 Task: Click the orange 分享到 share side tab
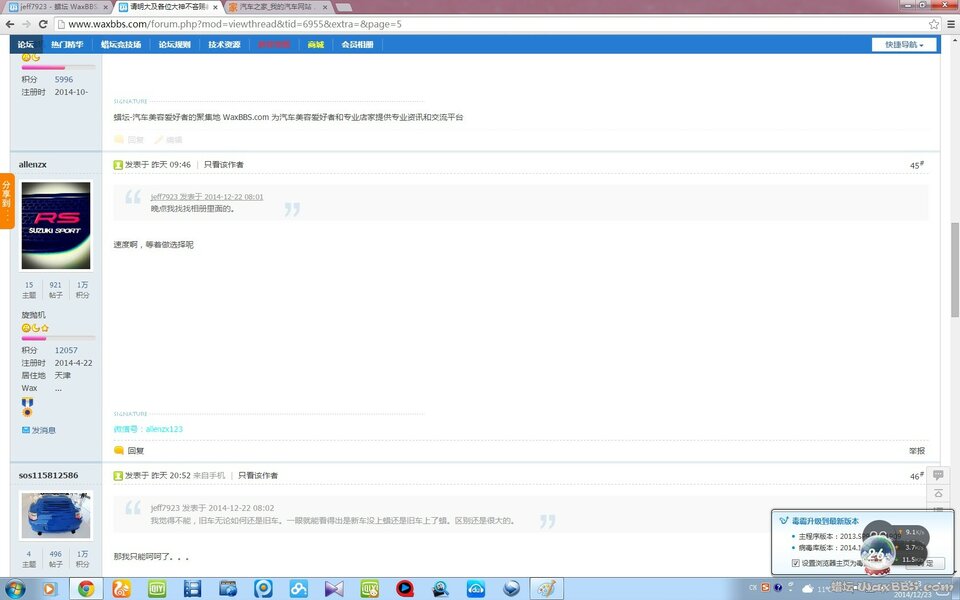[x=7, y=201]
